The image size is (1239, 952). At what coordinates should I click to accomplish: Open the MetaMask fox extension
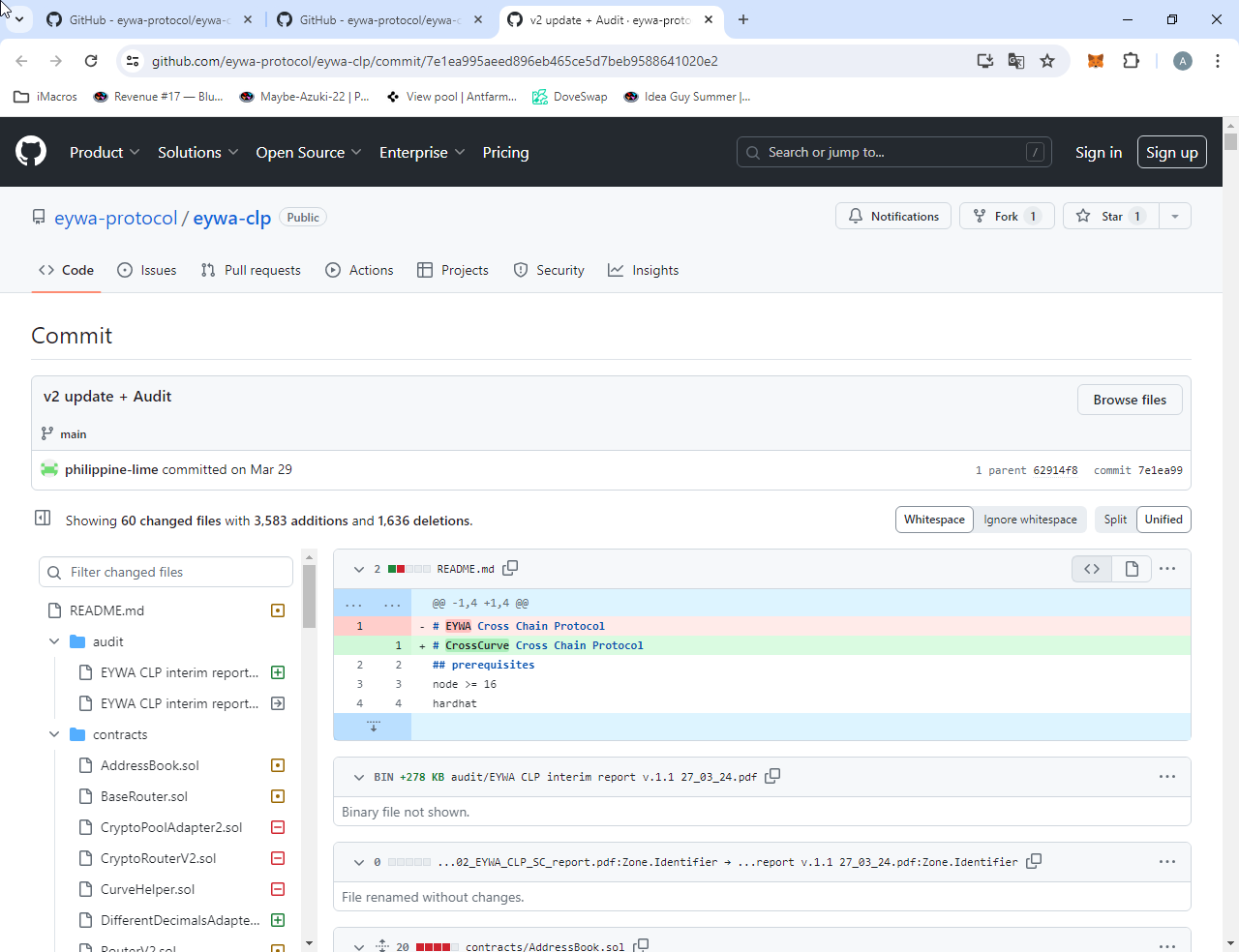pos(1096,61)
